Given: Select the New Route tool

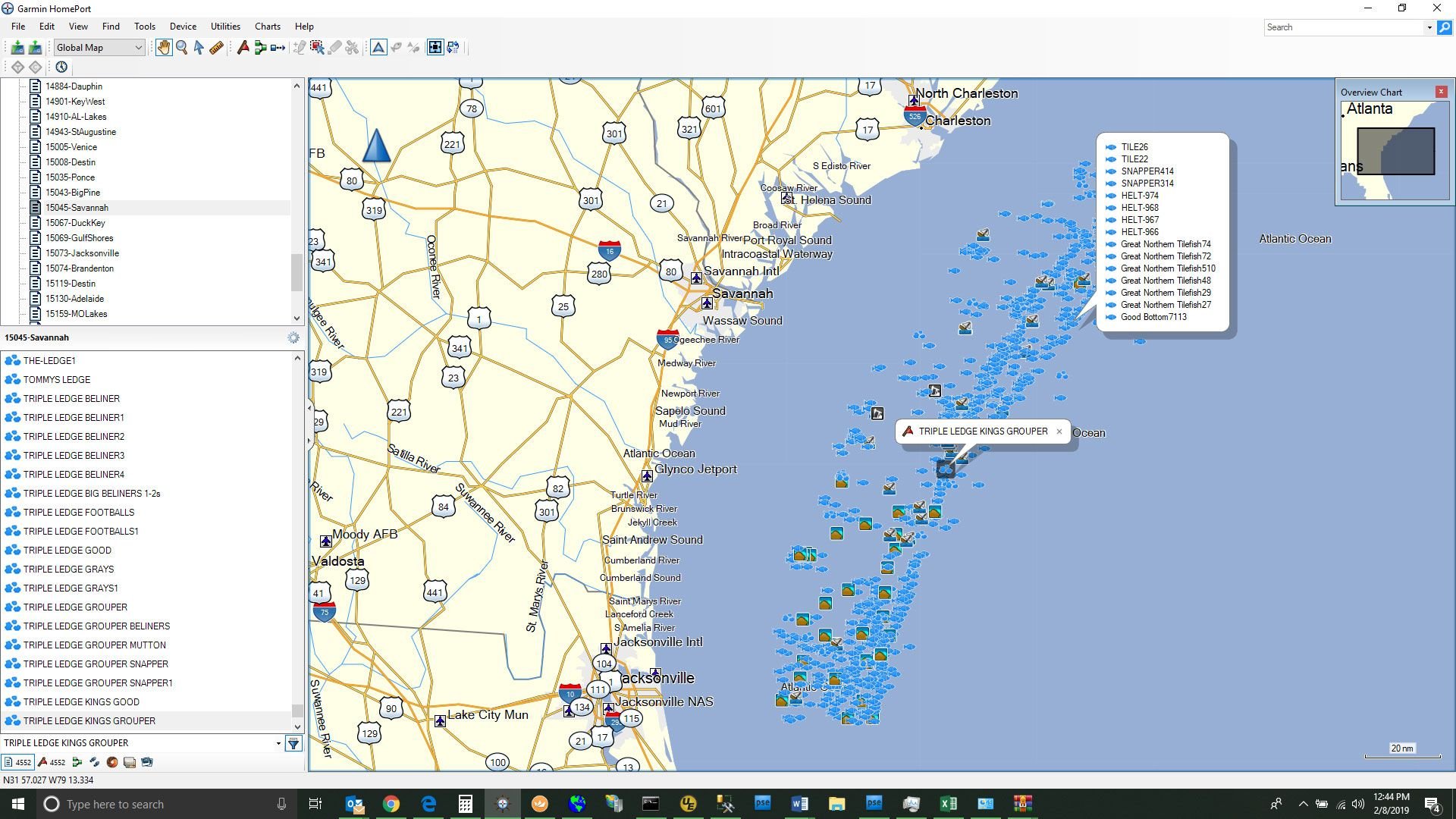Looking at the screenshot, I should click(x=260, y=48).
